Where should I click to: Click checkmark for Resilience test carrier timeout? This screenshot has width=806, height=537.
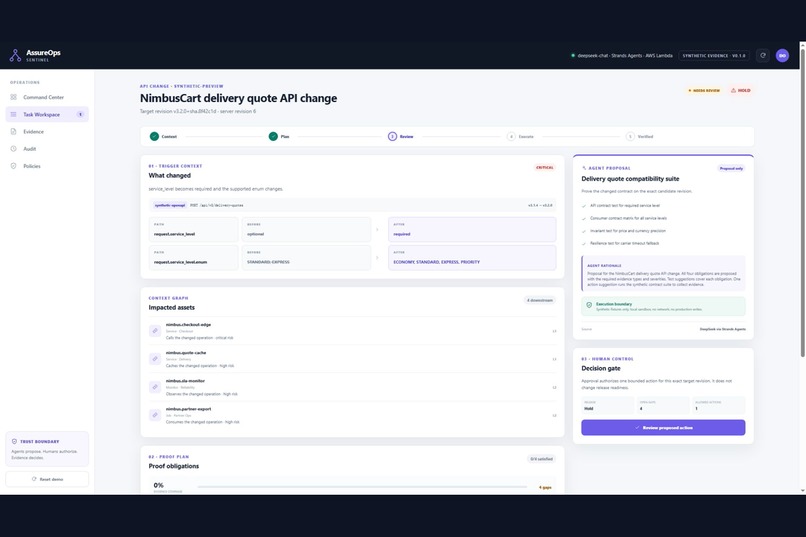584,244
